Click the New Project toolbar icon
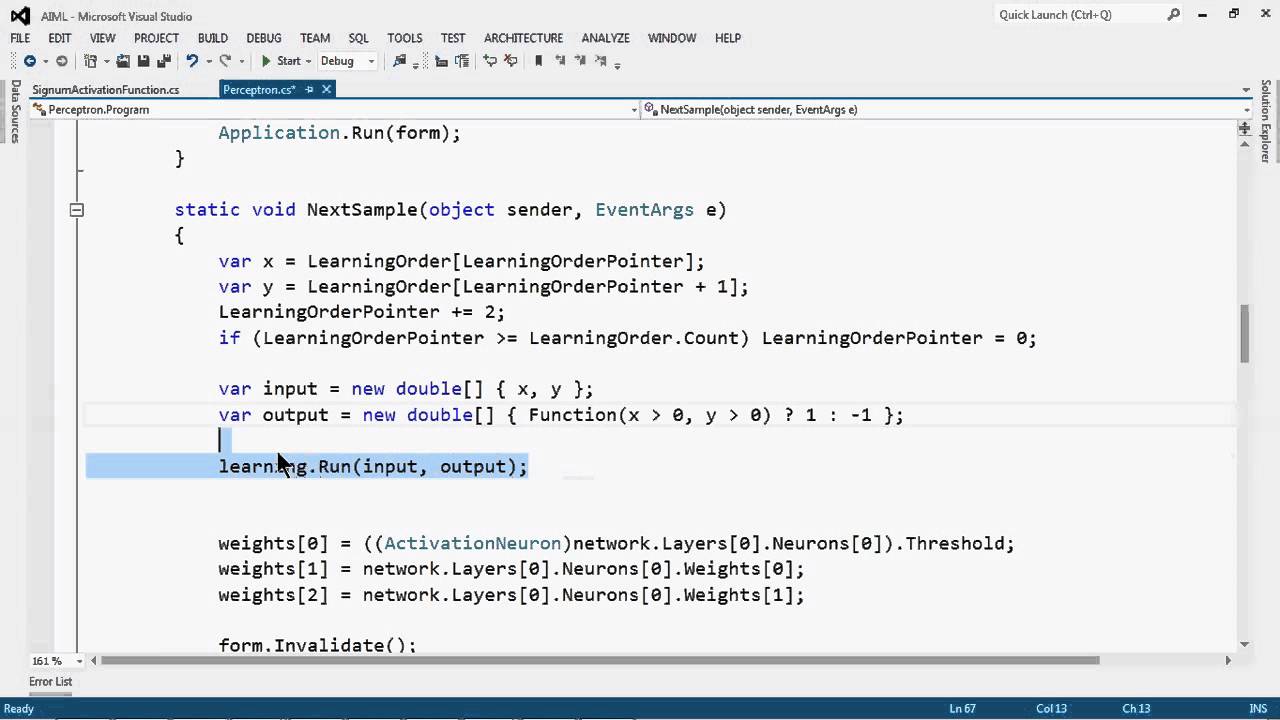 coord(90,61)
